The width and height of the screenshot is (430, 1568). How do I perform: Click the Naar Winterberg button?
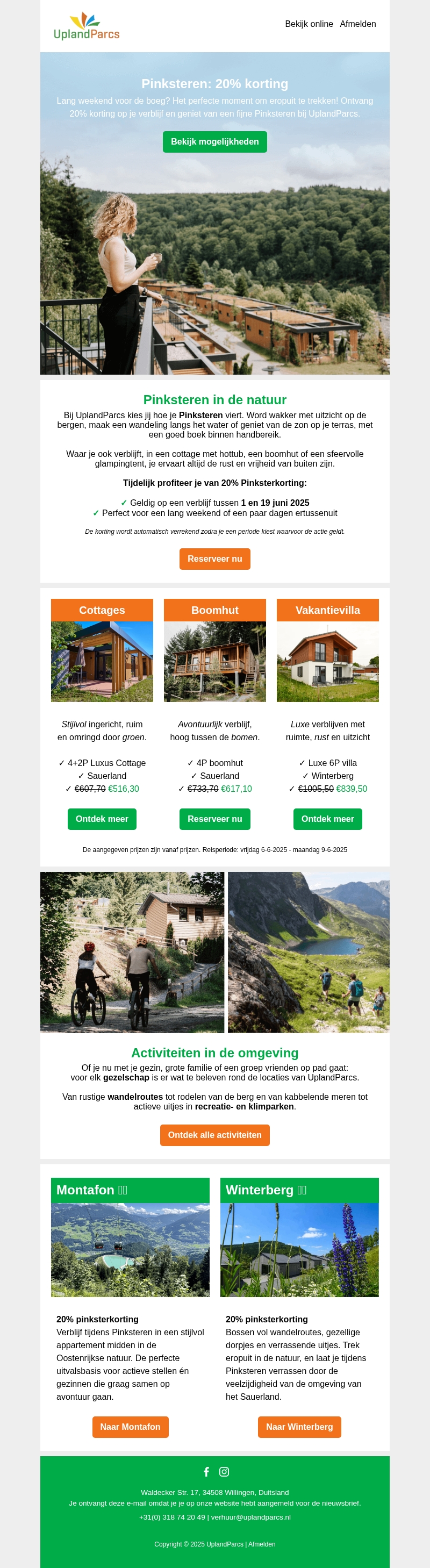pos(300,1427)
